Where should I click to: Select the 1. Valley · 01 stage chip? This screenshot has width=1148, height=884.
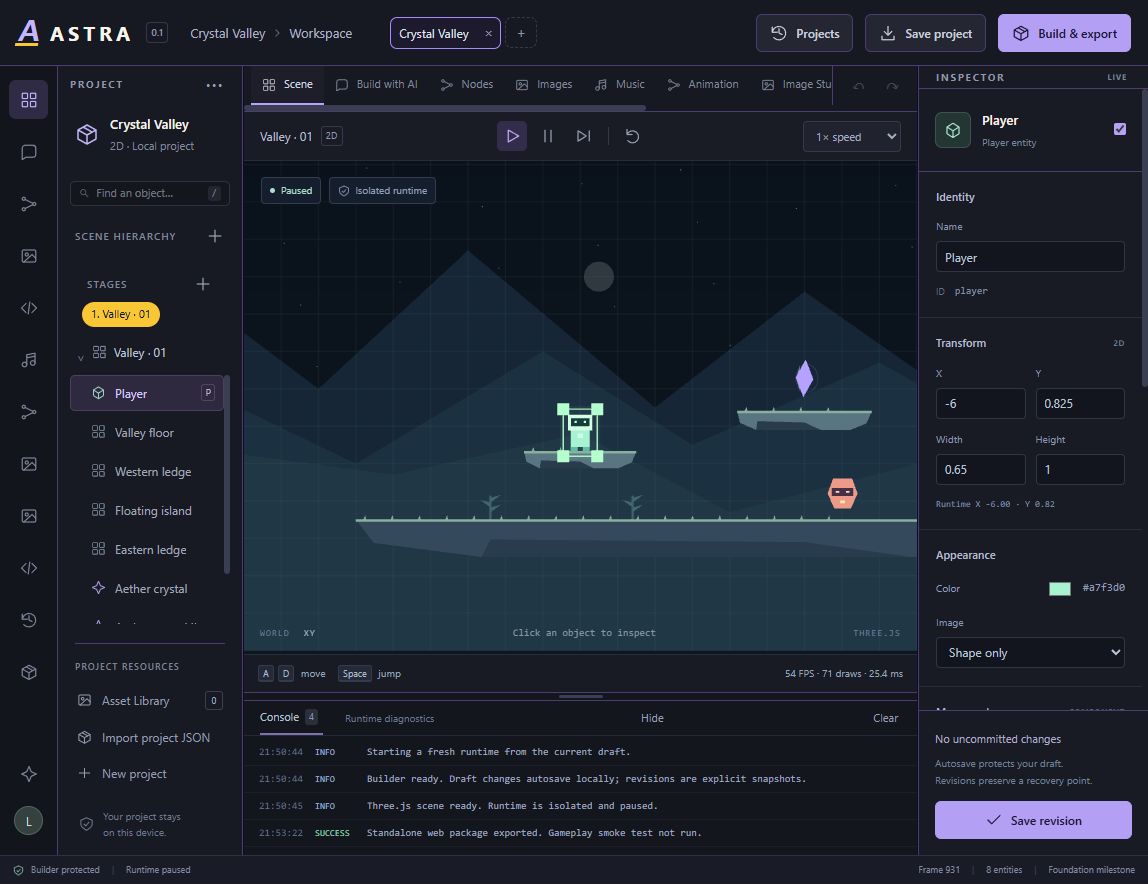[121, 314]
